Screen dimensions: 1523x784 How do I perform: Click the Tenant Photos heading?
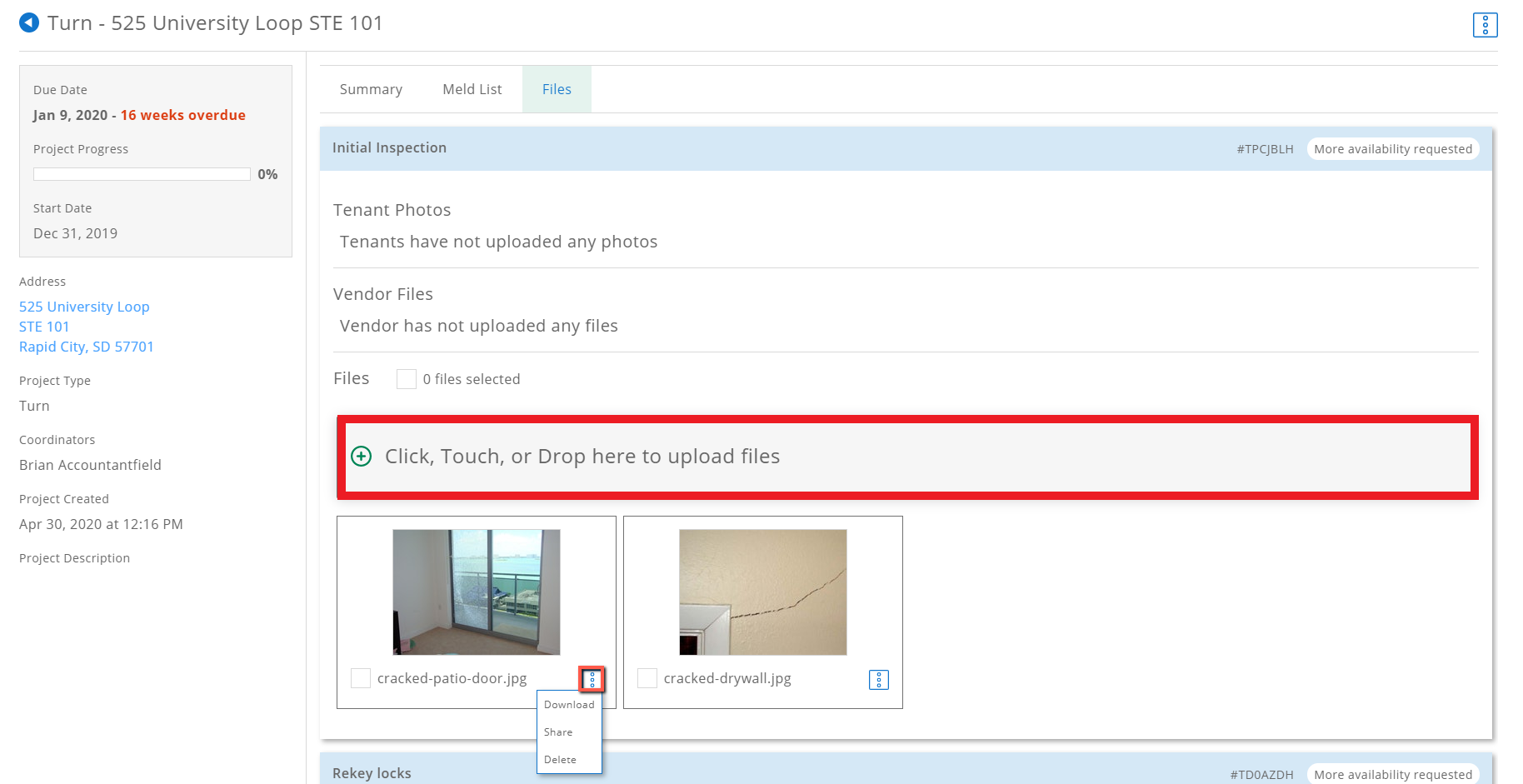[x=392, y=210]
